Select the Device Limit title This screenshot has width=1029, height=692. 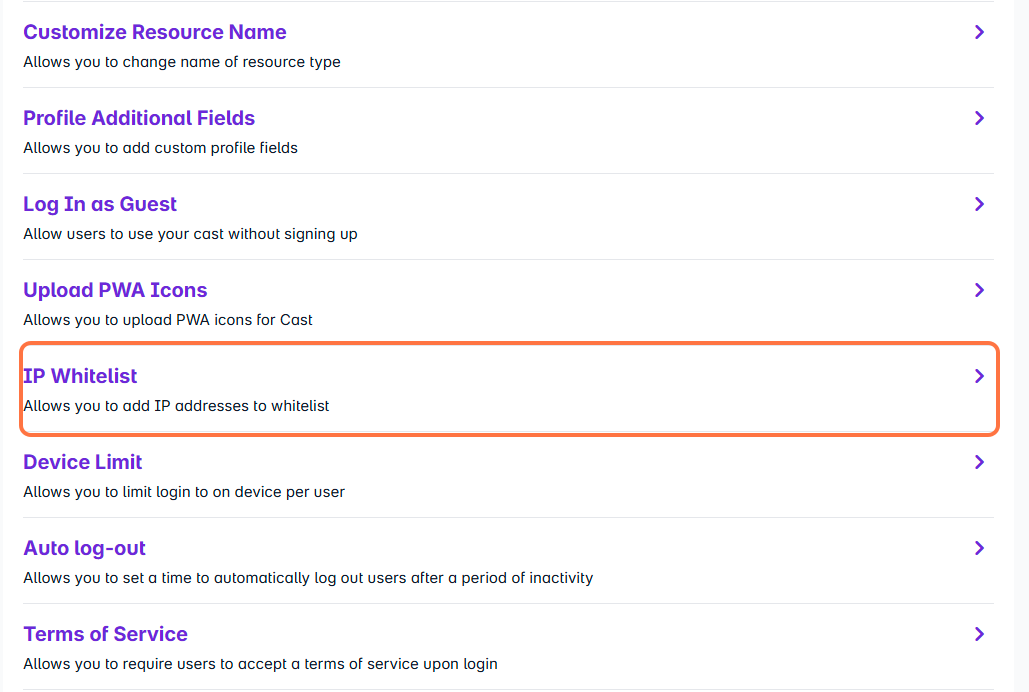83,462
